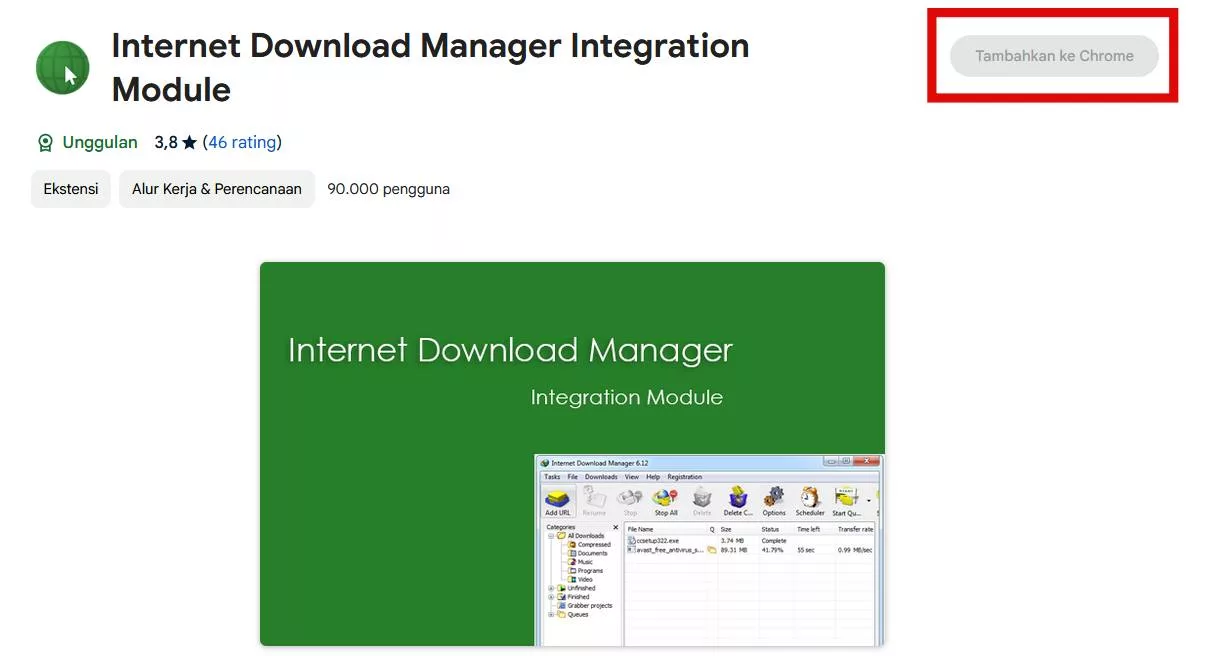Open the green IDM promo screenshot thumbnail
This screenshot has width=1214, height=656.
point(572,454)
